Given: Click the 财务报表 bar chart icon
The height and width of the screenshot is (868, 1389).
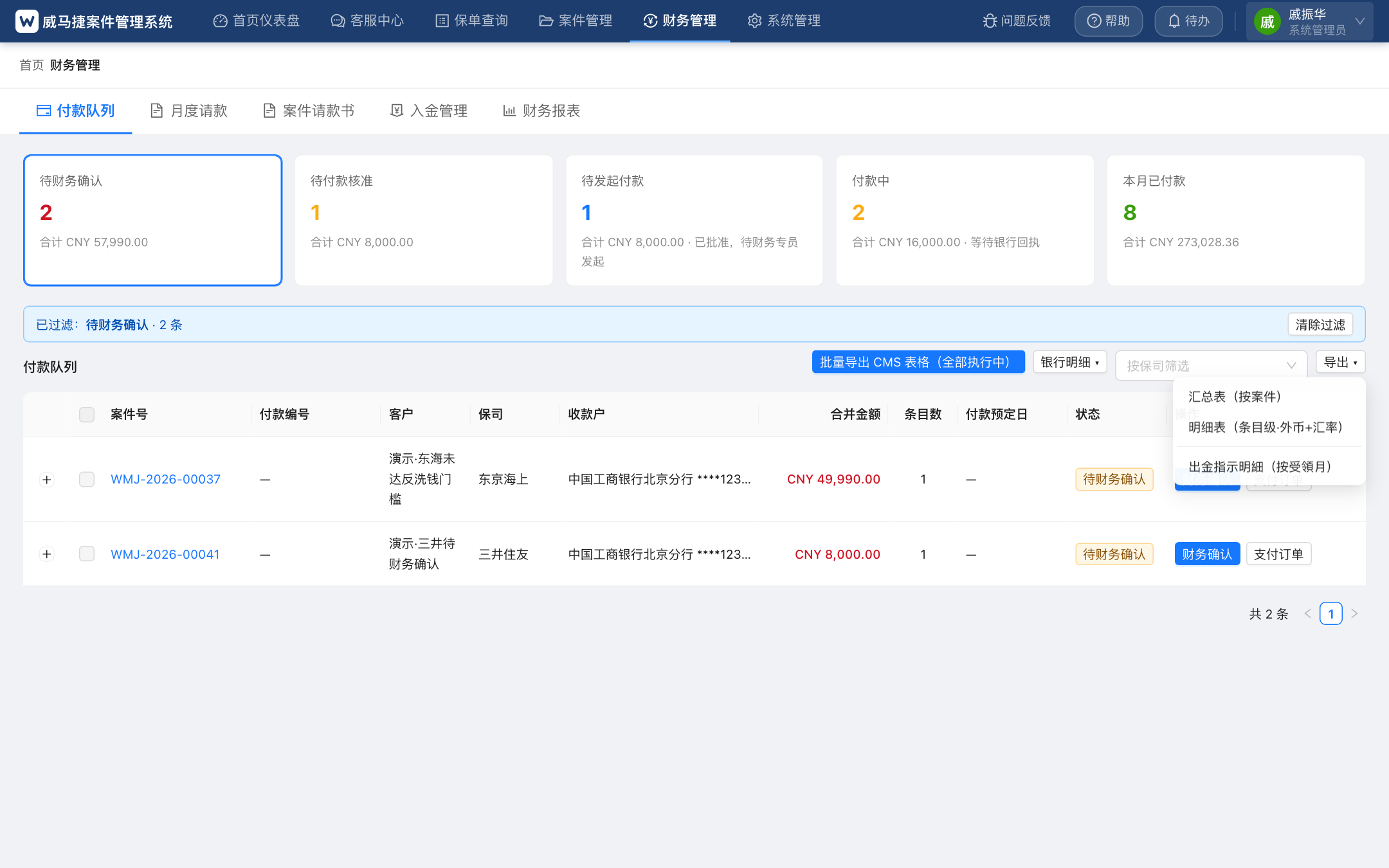Looking at the screenshot, I should click(509, 111).
